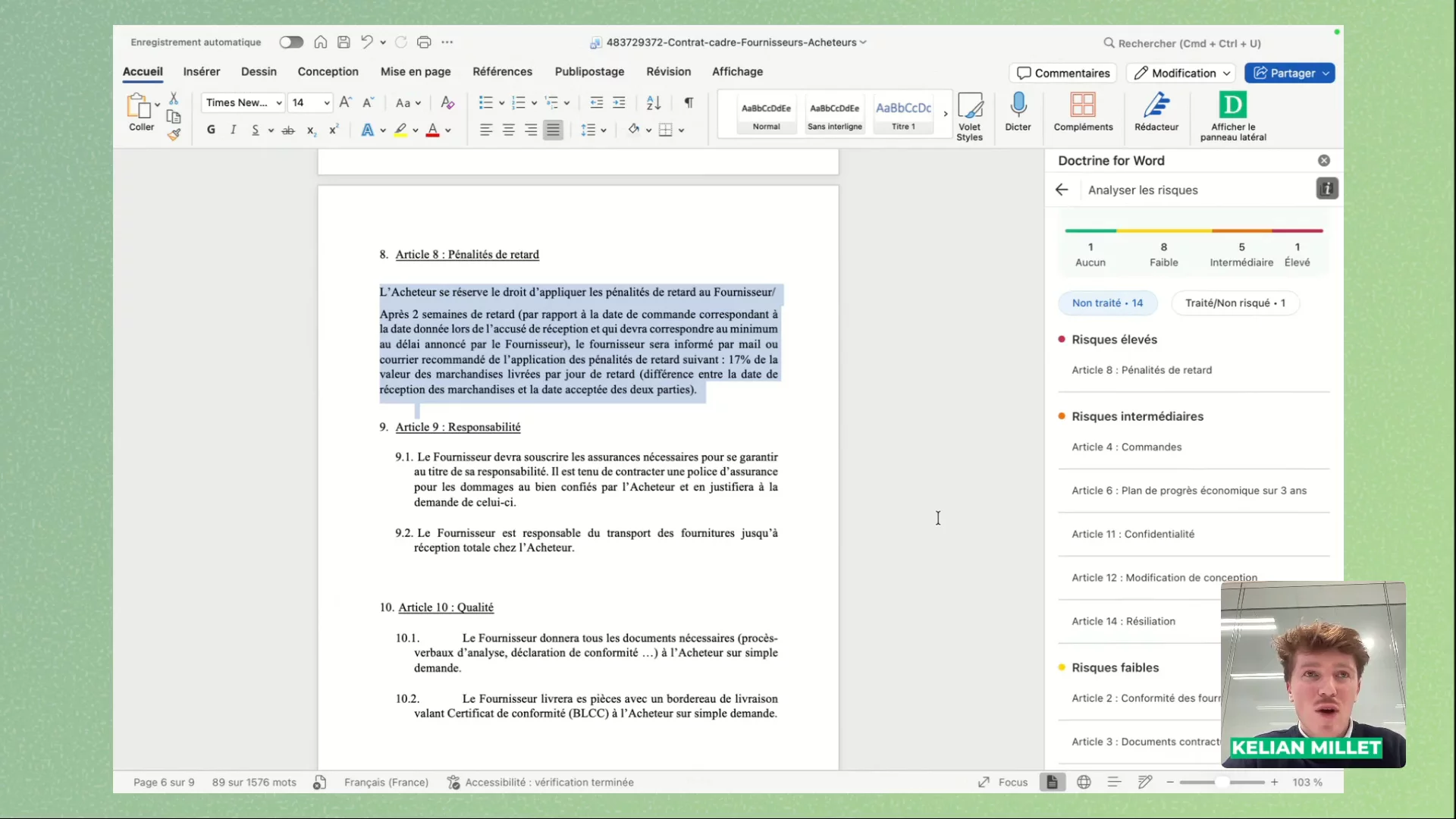This screenshot has height=819, width=1456.
Task: Switch to the Références ribbon tab
Action: [502, 71]
